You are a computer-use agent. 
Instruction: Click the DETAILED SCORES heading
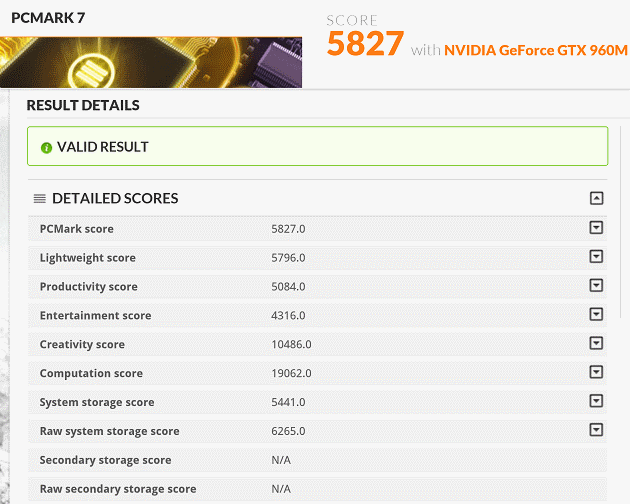pyautogui.click(x=115, y=199)
